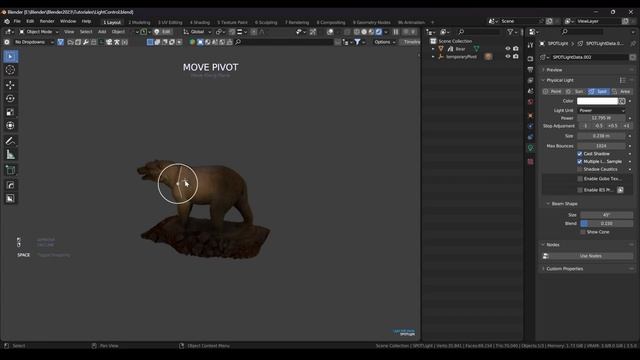Select the Move tool
The width and height of the screenshot is (640, 360).
pyautogui.click(x=10, y=85)
